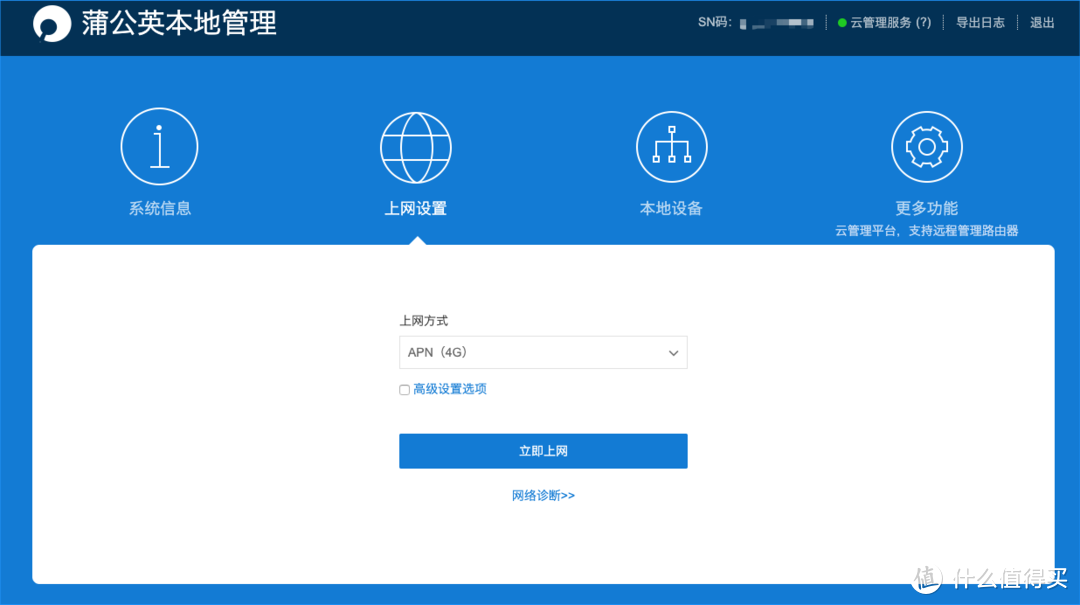
Task: Click the 蒲公英 logo in the header
Action: coord(52,22)
